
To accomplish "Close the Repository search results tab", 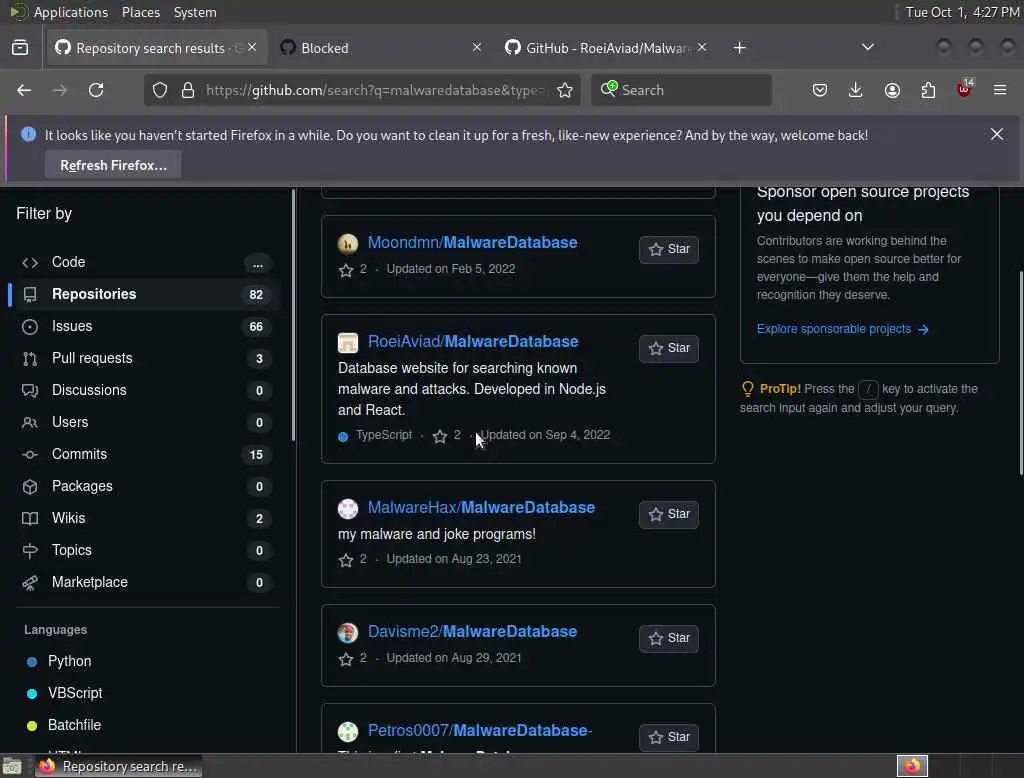I will point(252,48).
